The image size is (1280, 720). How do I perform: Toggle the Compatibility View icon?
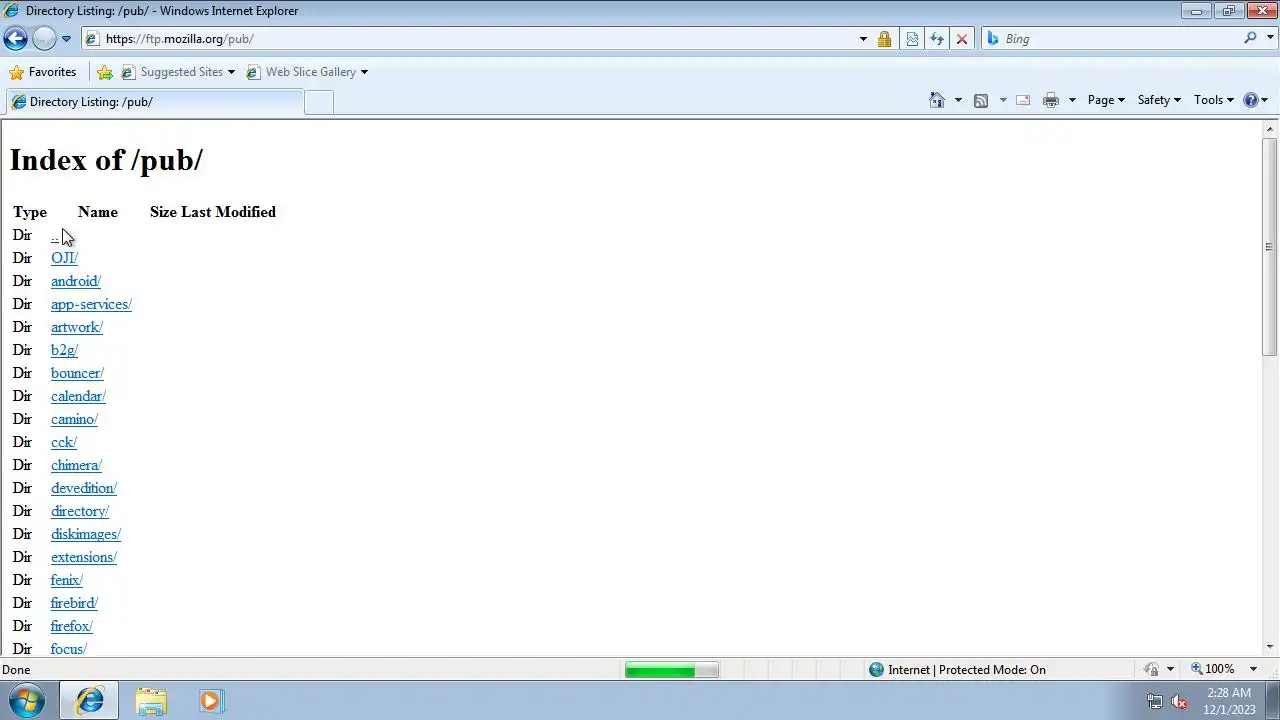pyautogui.click(x=912, y=39)
